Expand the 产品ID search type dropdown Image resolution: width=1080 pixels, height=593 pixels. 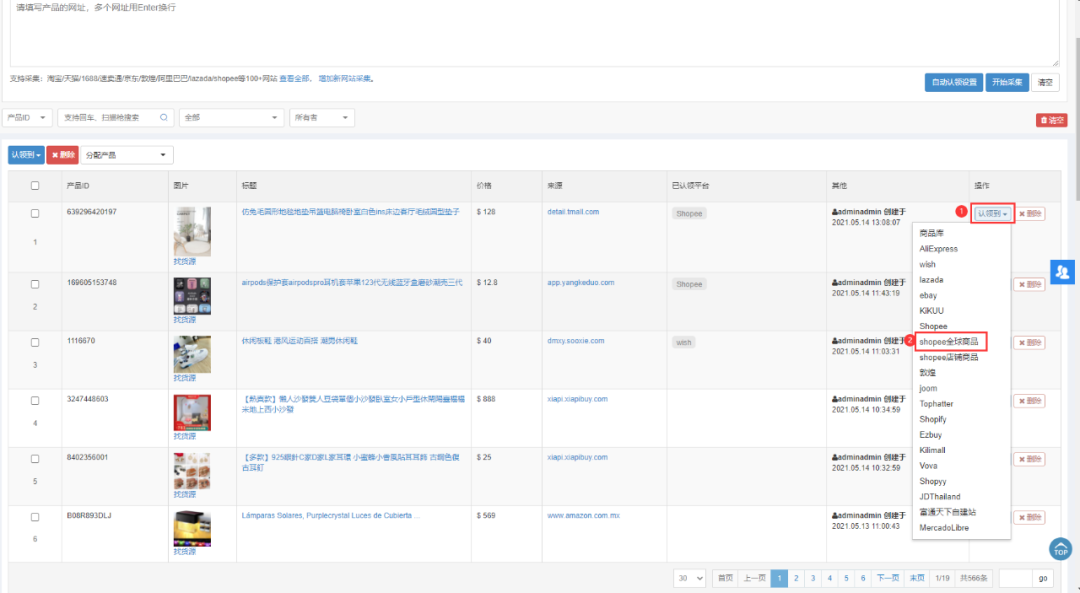tap(27, 118)
